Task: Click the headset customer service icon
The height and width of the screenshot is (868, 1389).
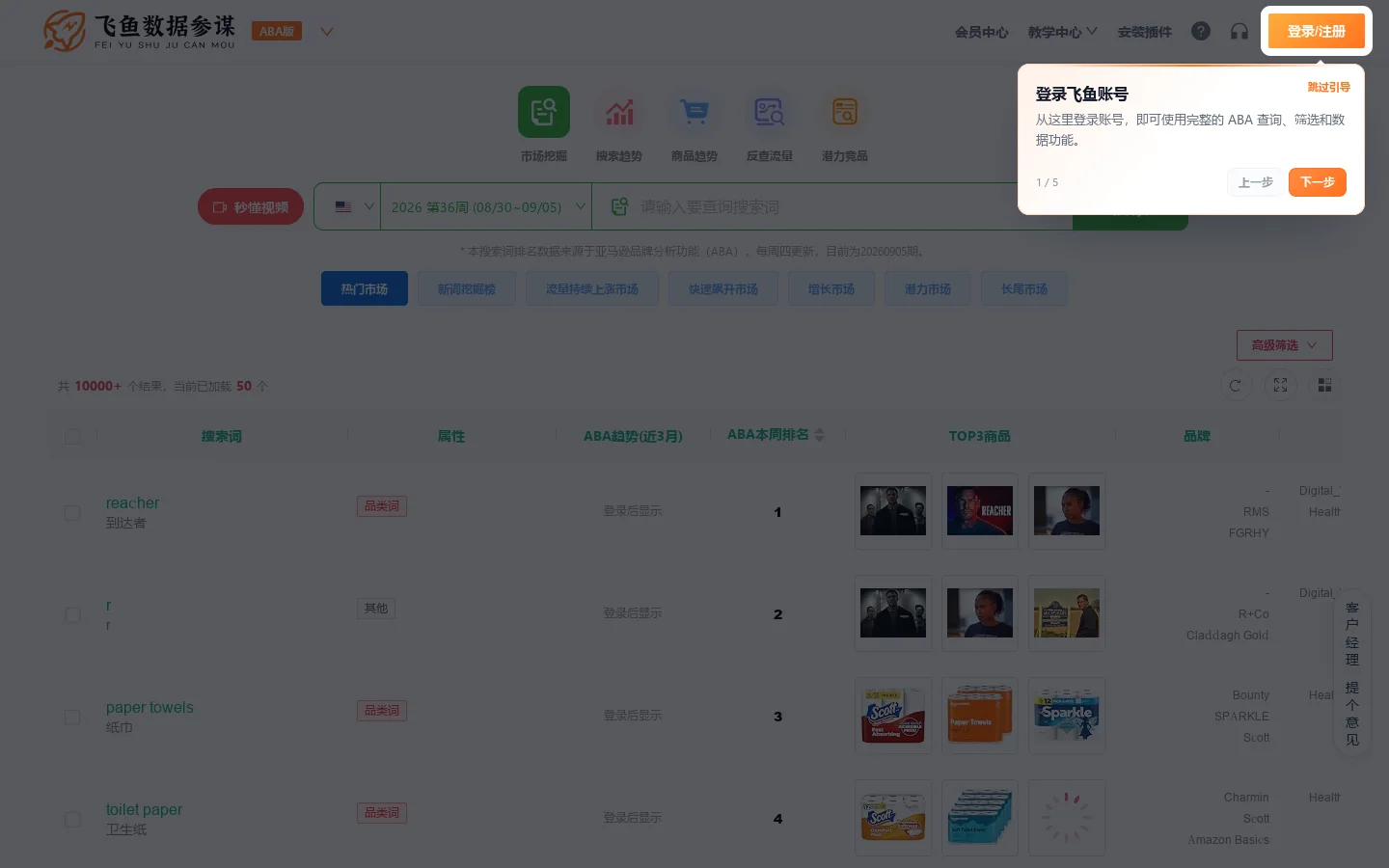Action: pyautogui.click(x=1239, y=31)
